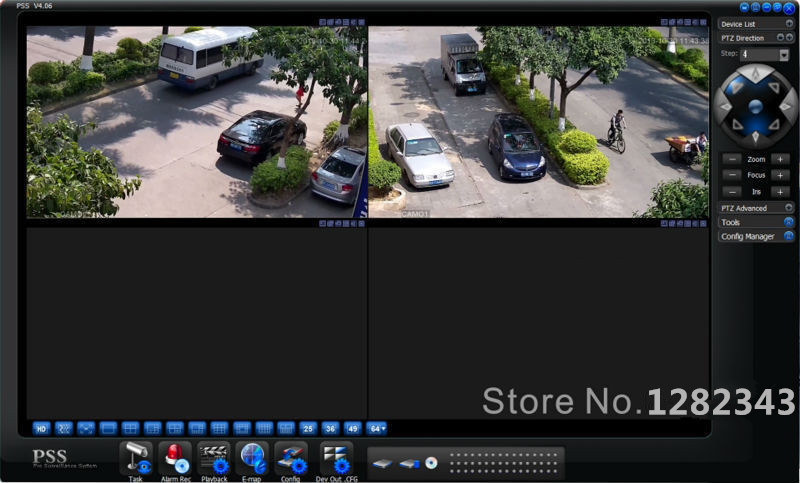Select the 25-window split layout
Image resolution: width=800 pixels, height=483 pixels.
click(x=308, y=428)
